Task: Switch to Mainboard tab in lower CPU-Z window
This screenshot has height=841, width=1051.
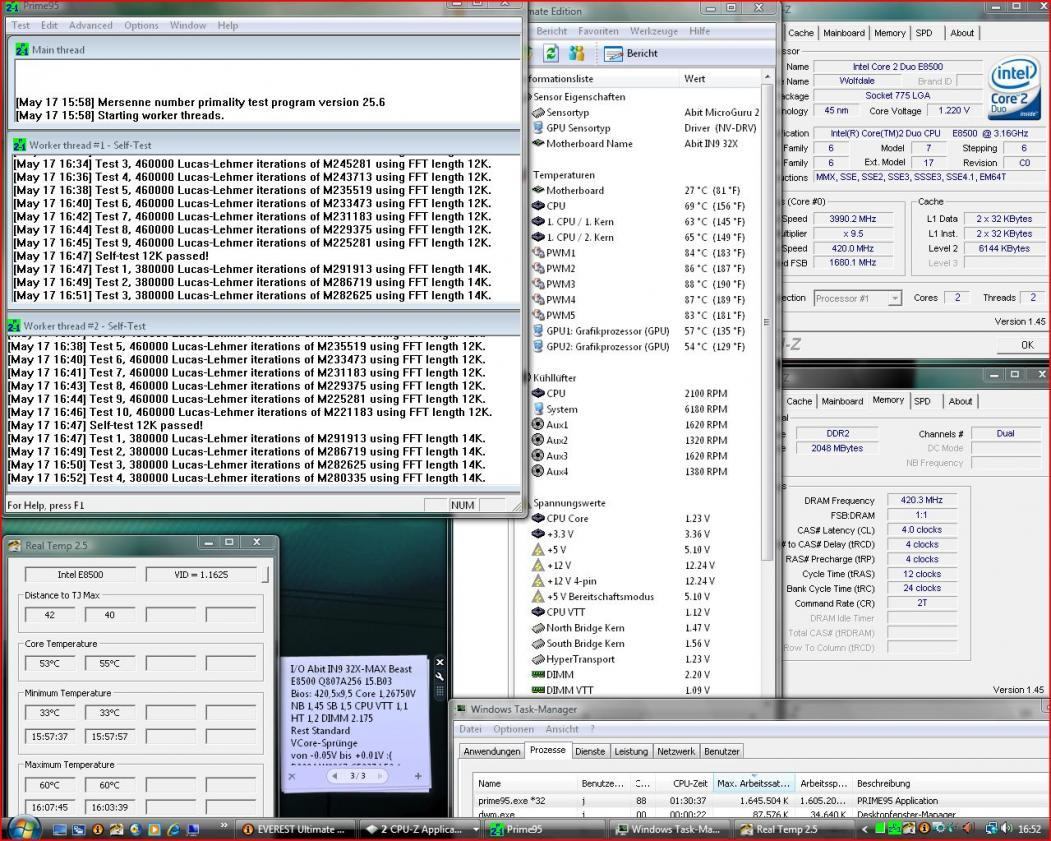Action: (843, 401)
